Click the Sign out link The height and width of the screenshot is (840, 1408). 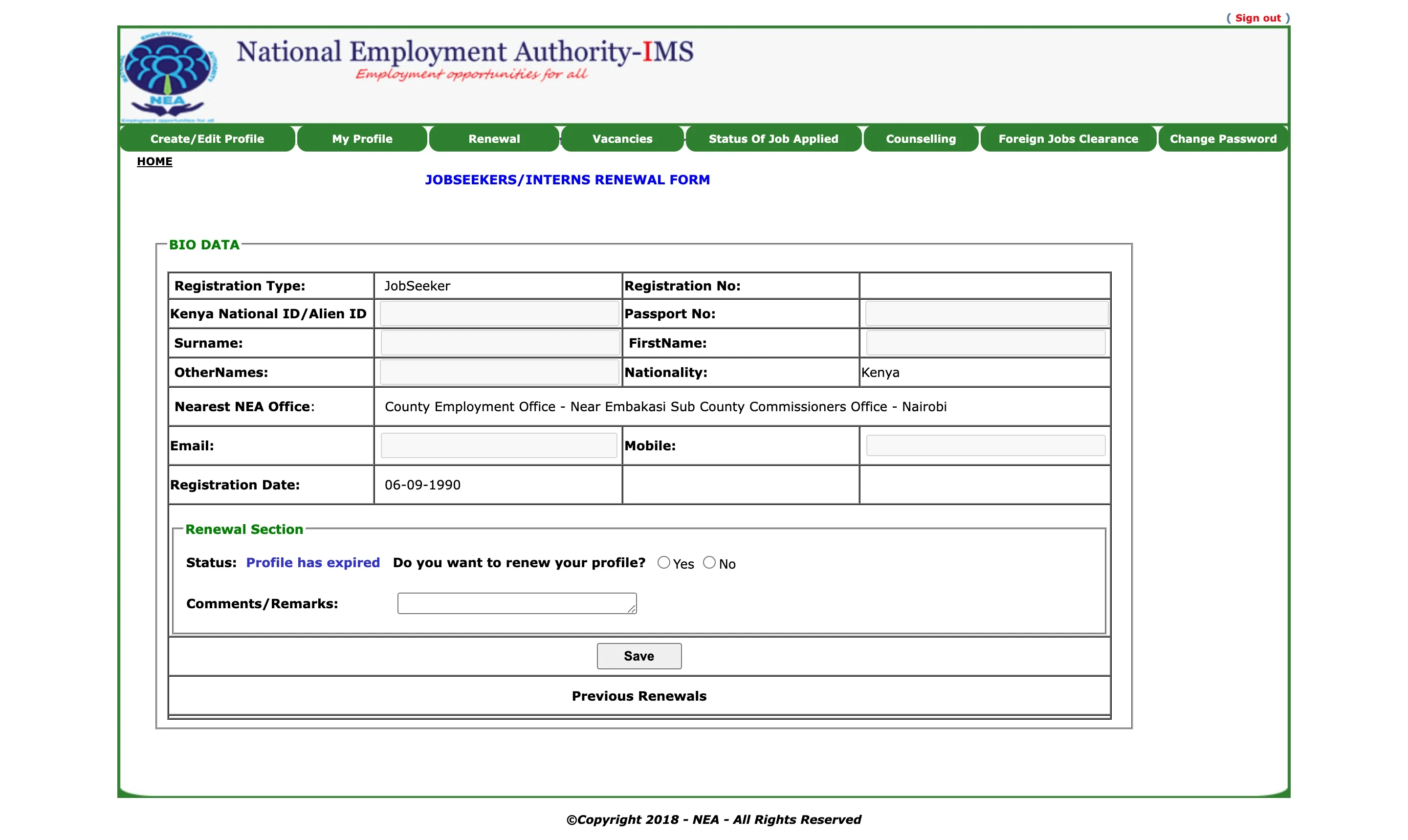coord(1257,18)
